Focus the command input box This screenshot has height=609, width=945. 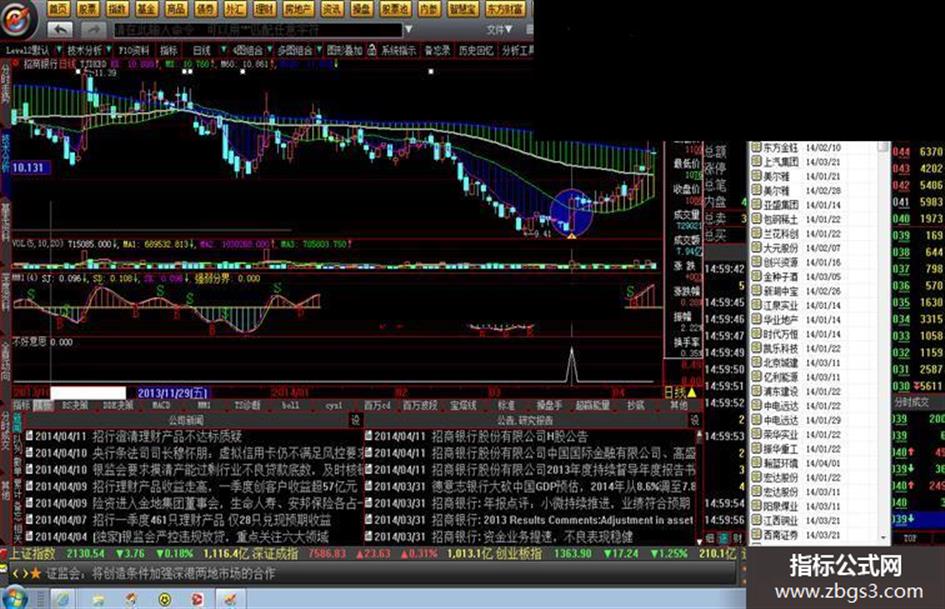coord(258,30)
